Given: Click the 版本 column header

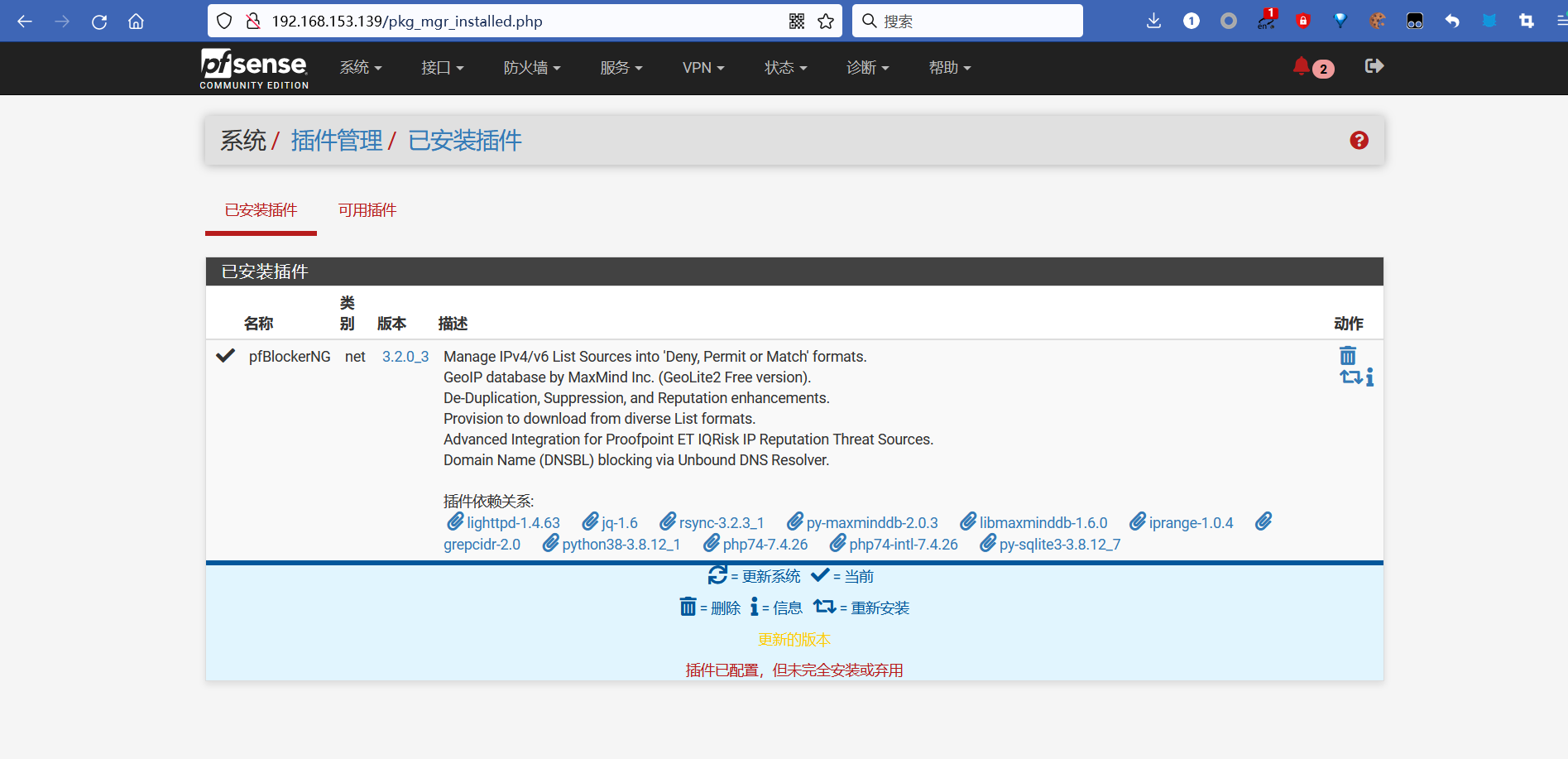Looking at the screenshot, I should [x=391, y=324].
